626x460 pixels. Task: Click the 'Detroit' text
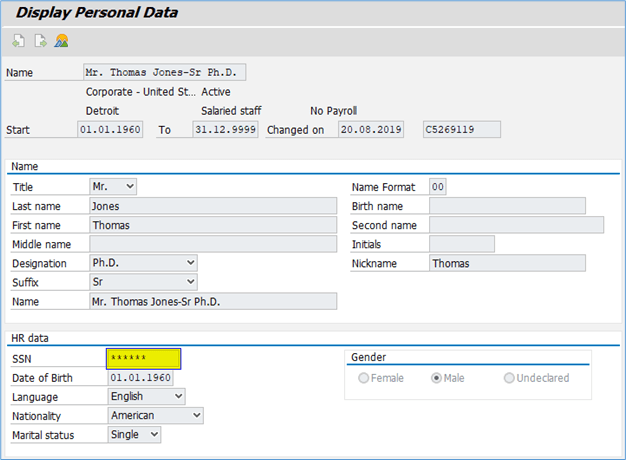click(x=102, y=111)
